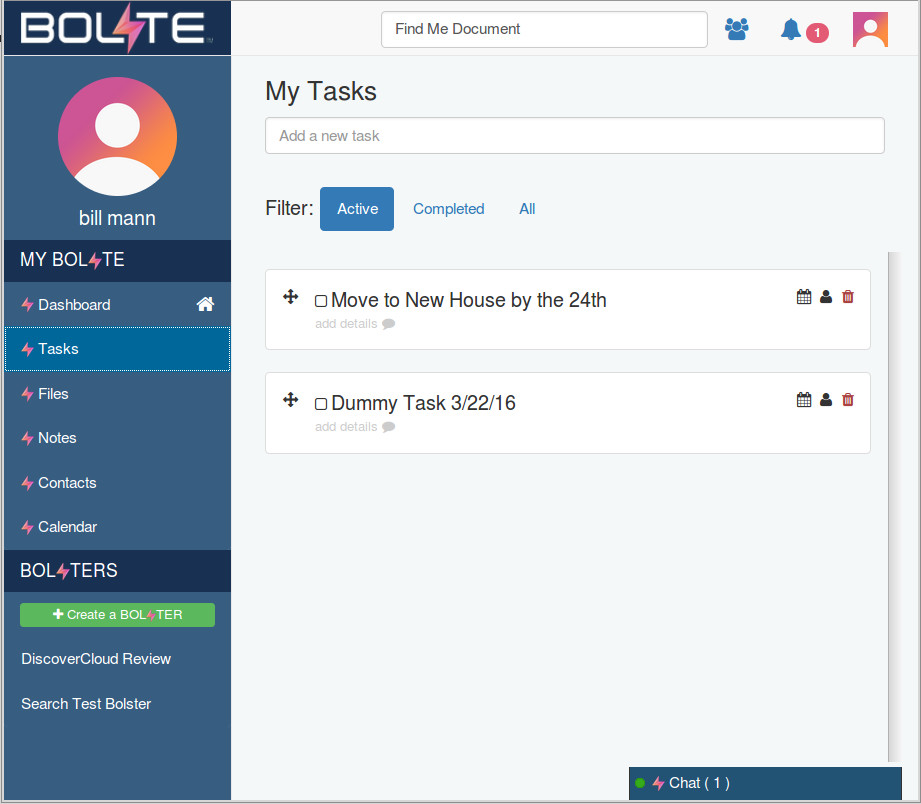Open the calendar icon on the New House task
Screen dimensions: 921x804
tap(803, 296)
